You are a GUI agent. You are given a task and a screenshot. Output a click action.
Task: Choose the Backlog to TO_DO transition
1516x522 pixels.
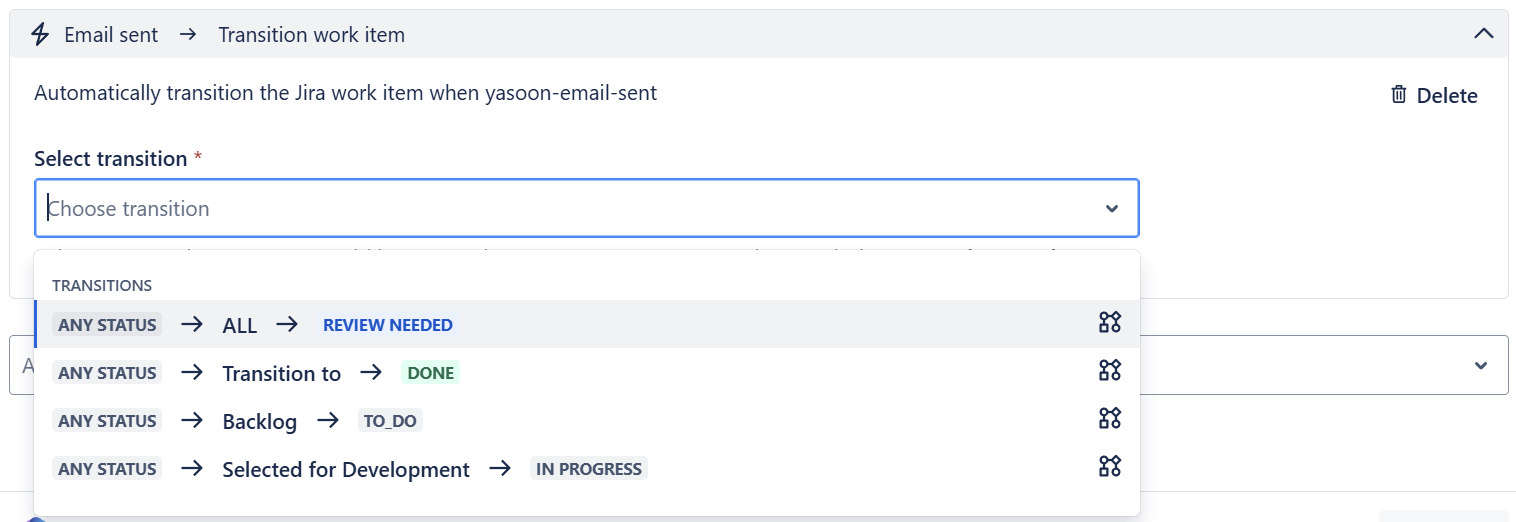click(x=259, y=421)
